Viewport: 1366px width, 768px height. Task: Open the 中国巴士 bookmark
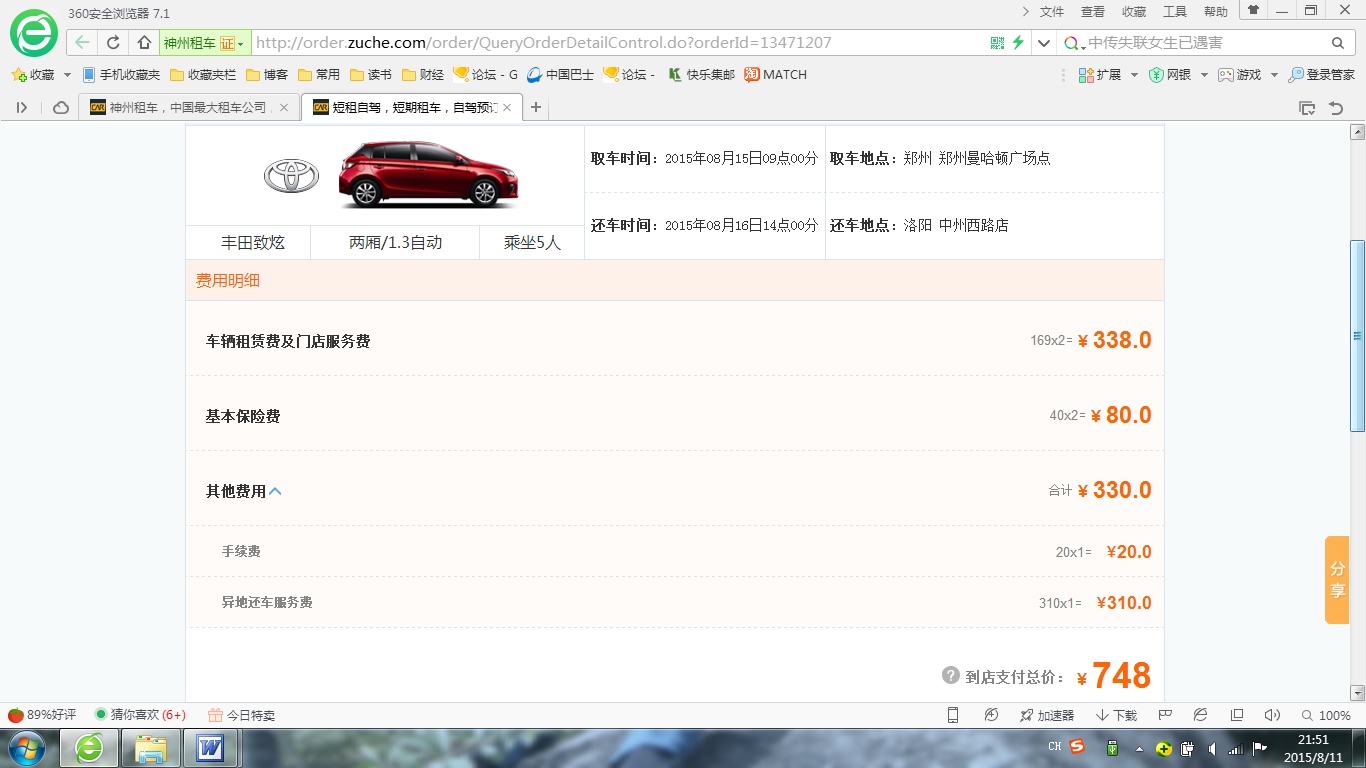(561, 75)
